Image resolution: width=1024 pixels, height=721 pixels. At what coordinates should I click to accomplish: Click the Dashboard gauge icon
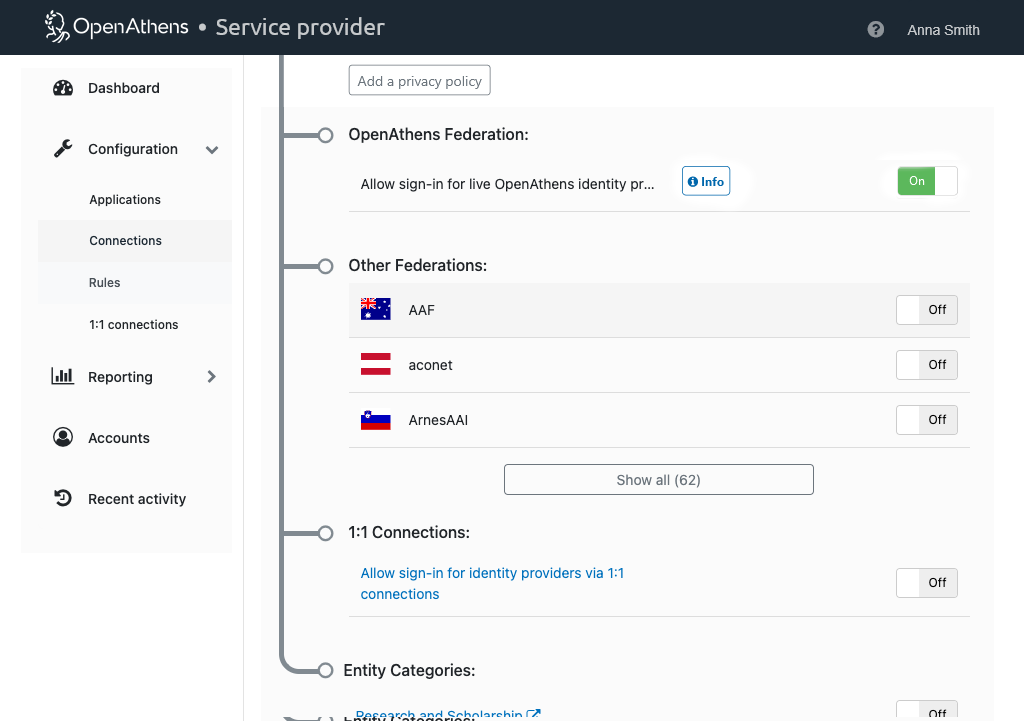pyautogui.click(x=63, y=88)
